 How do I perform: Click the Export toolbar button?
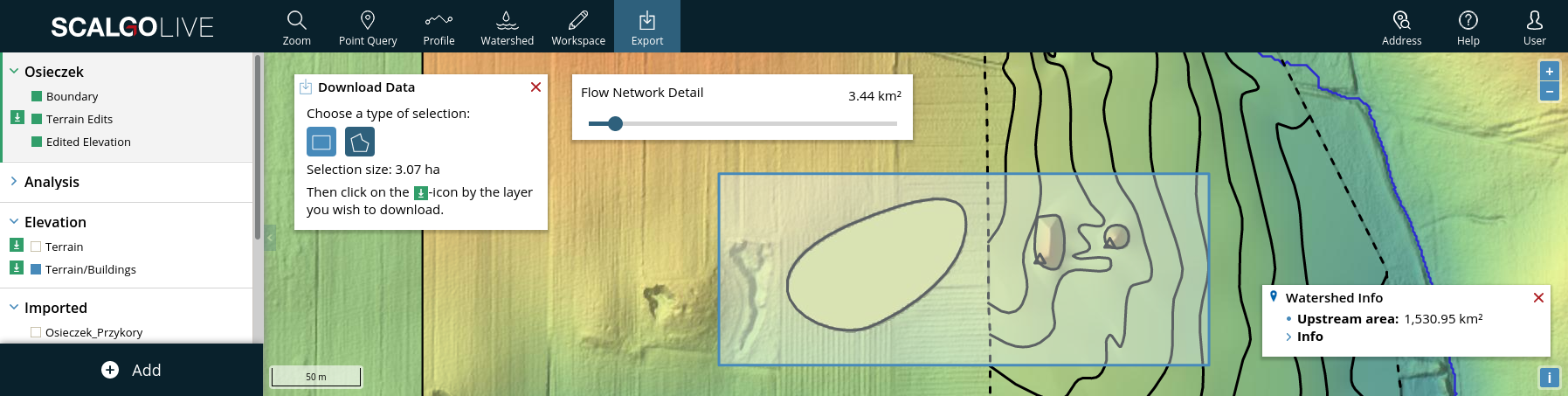pos(647,27)
